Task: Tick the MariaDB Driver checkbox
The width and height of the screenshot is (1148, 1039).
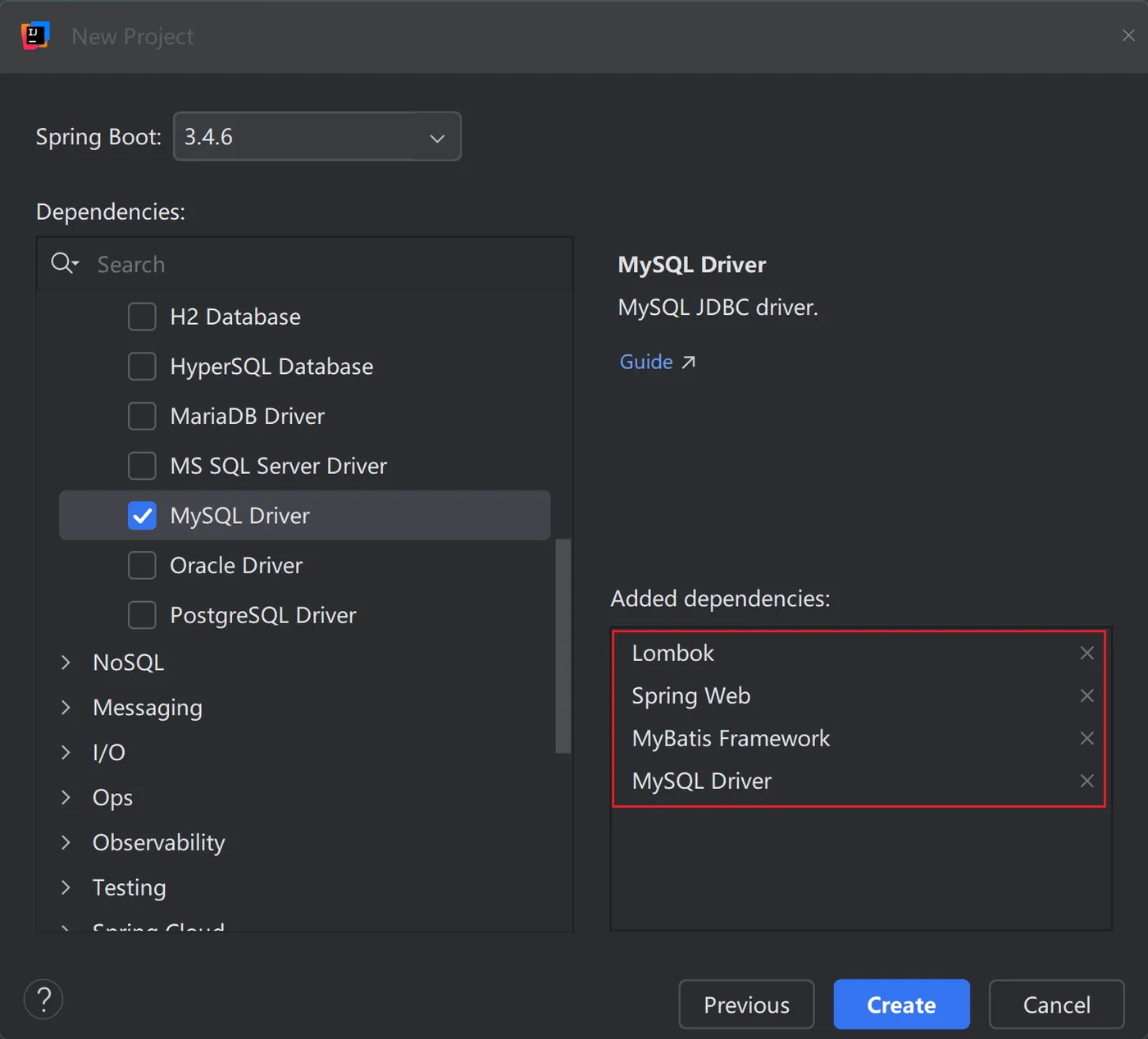Action: click(x=142, y=416)
